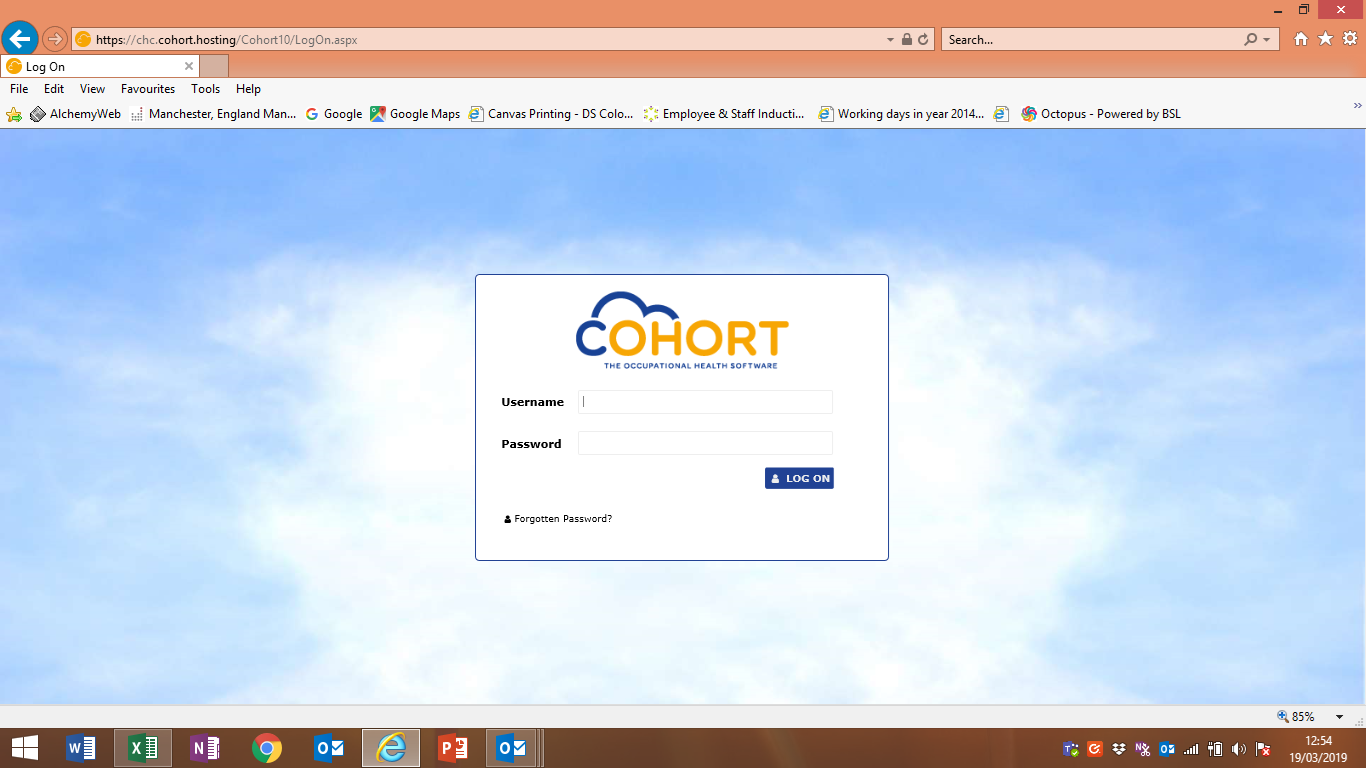Screen dimensions: 1366x768
Task: Click the LOG ON button
Action: pos(799,478)
